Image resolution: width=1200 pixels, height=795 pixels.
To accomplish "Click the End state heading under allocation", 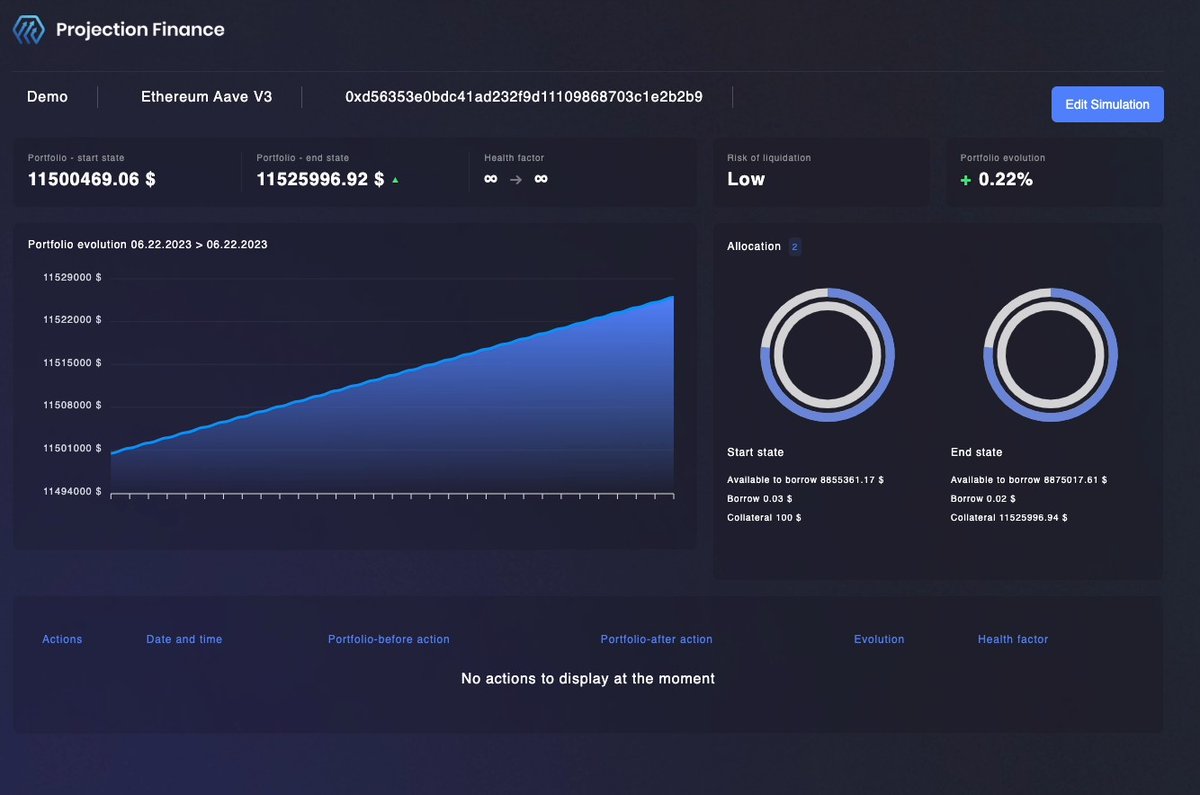I will tap(976, 453).
